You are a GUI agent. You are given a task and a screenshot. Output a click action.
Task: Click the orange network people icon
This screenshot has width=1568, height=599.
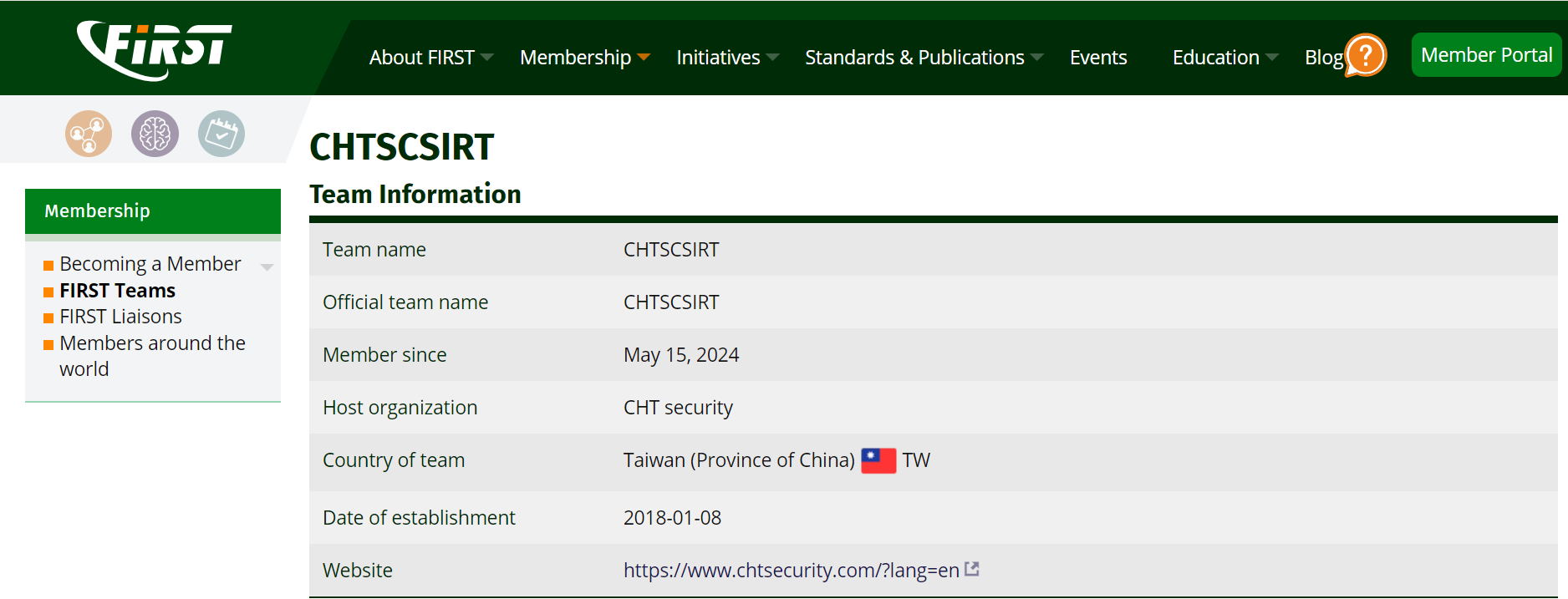tap(89, 134)
